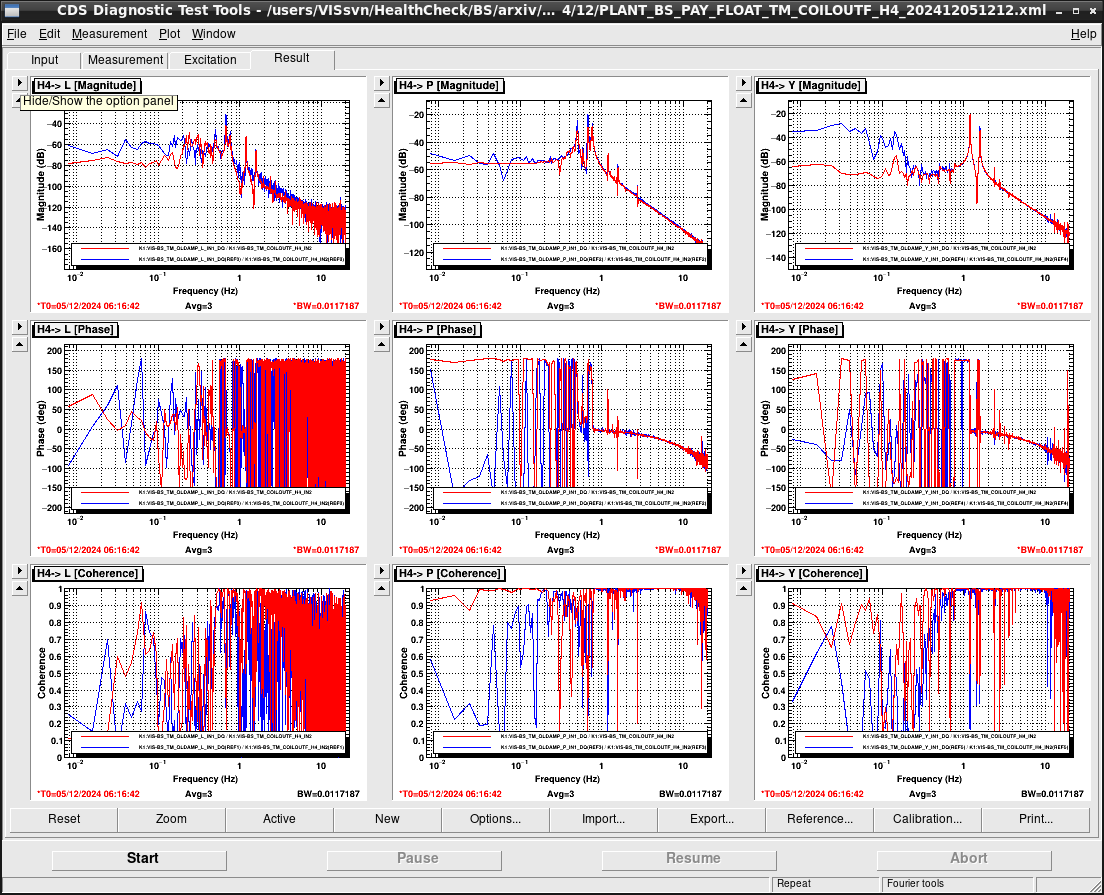Click right-arrow icon beside H4-> P [Magnitude]
Image resolution: width=1104 pixels, height=895 pixels.
[x=382, y=83]
